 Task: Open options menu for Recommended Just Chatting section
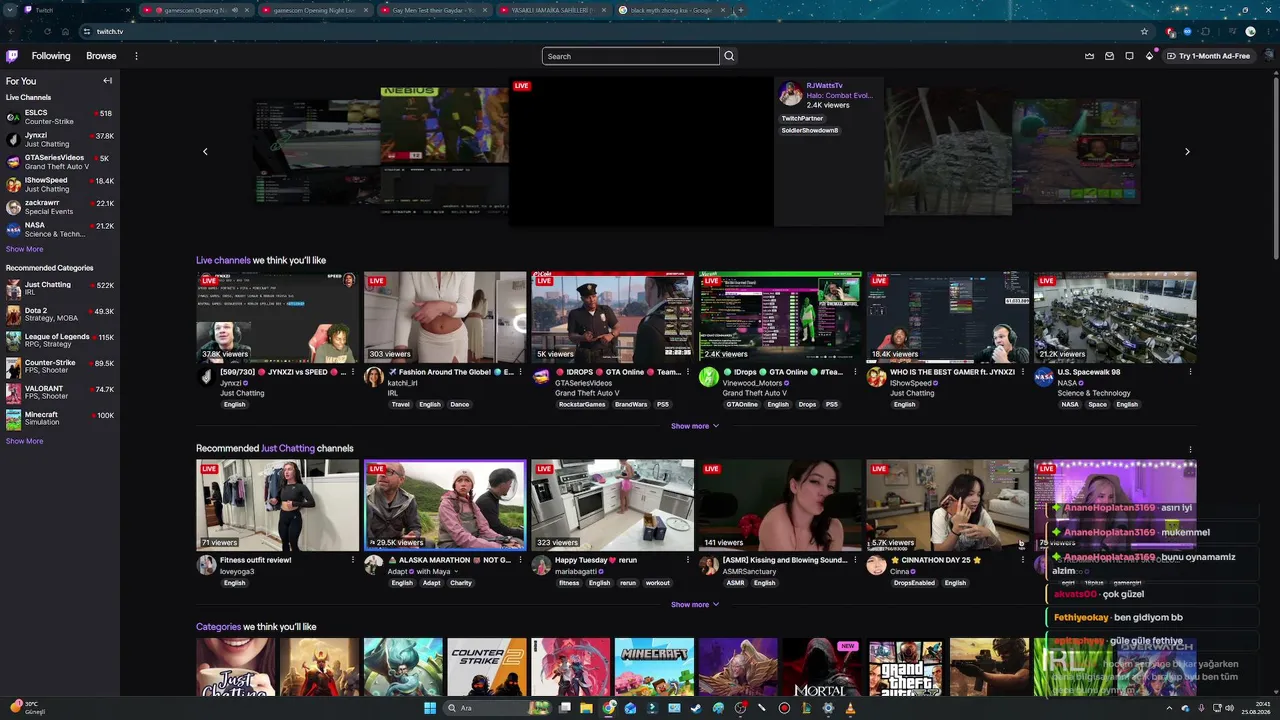click(1190, 449)
